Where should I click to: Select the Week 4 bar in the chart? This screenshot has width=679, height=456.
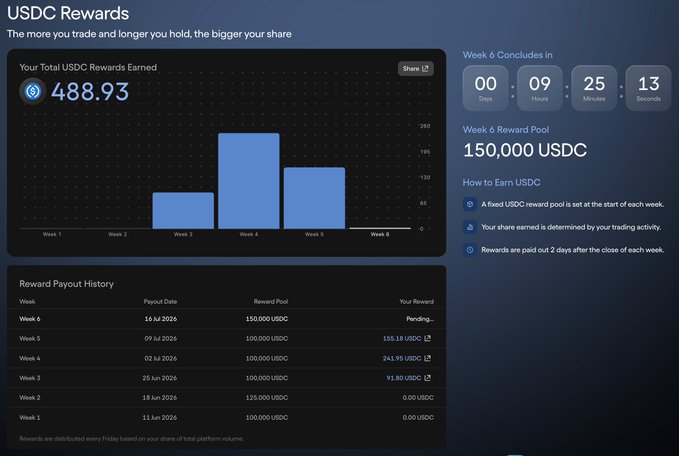click(249, 181)
